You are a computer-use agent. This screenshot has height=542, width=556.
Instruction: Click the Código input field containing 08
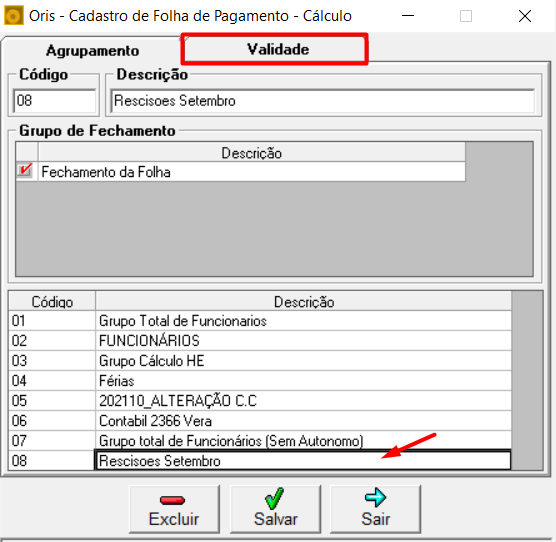(x=54, y=101)
